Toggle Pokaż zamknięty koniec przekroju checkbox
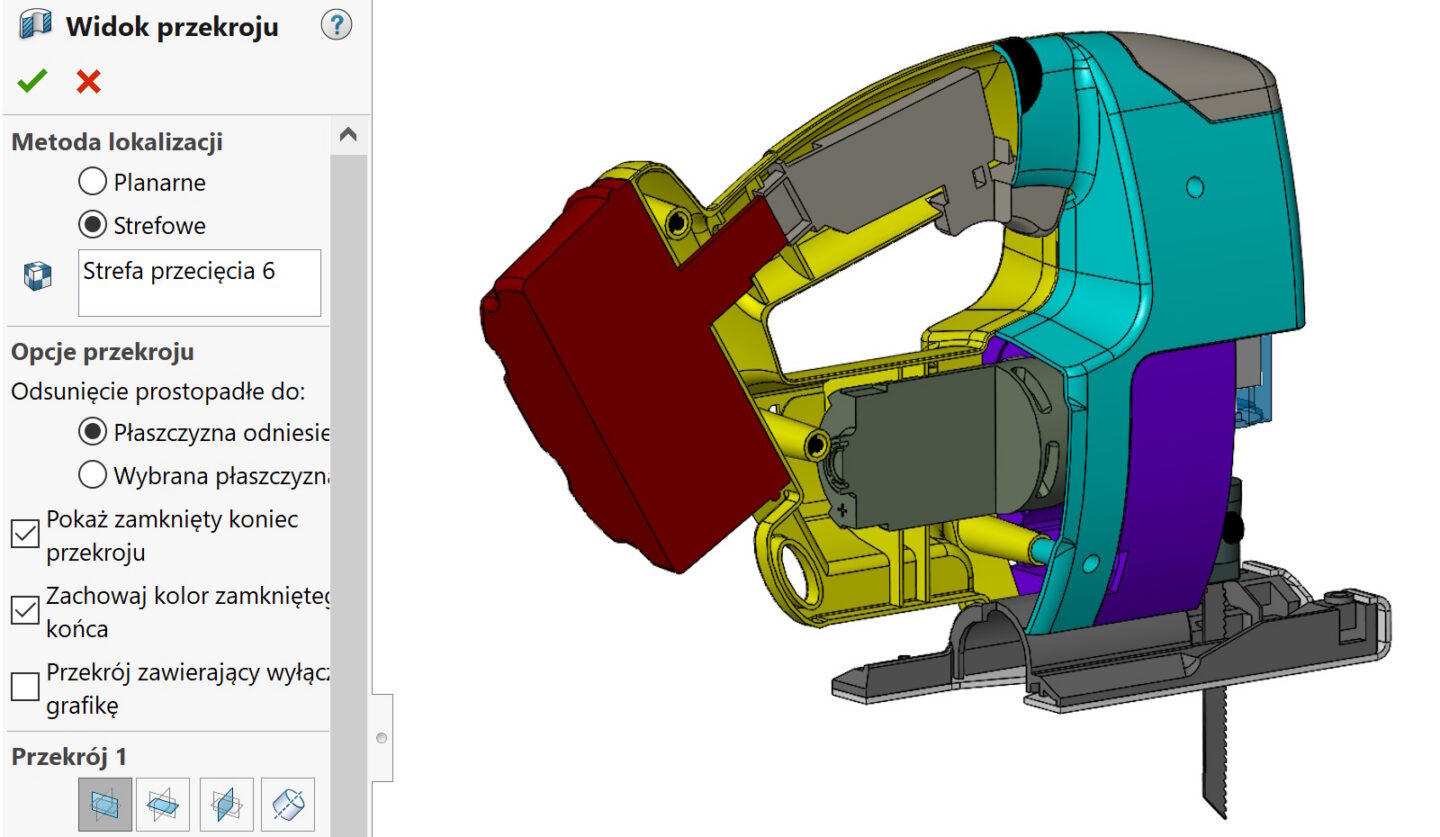 click(25, 534)
